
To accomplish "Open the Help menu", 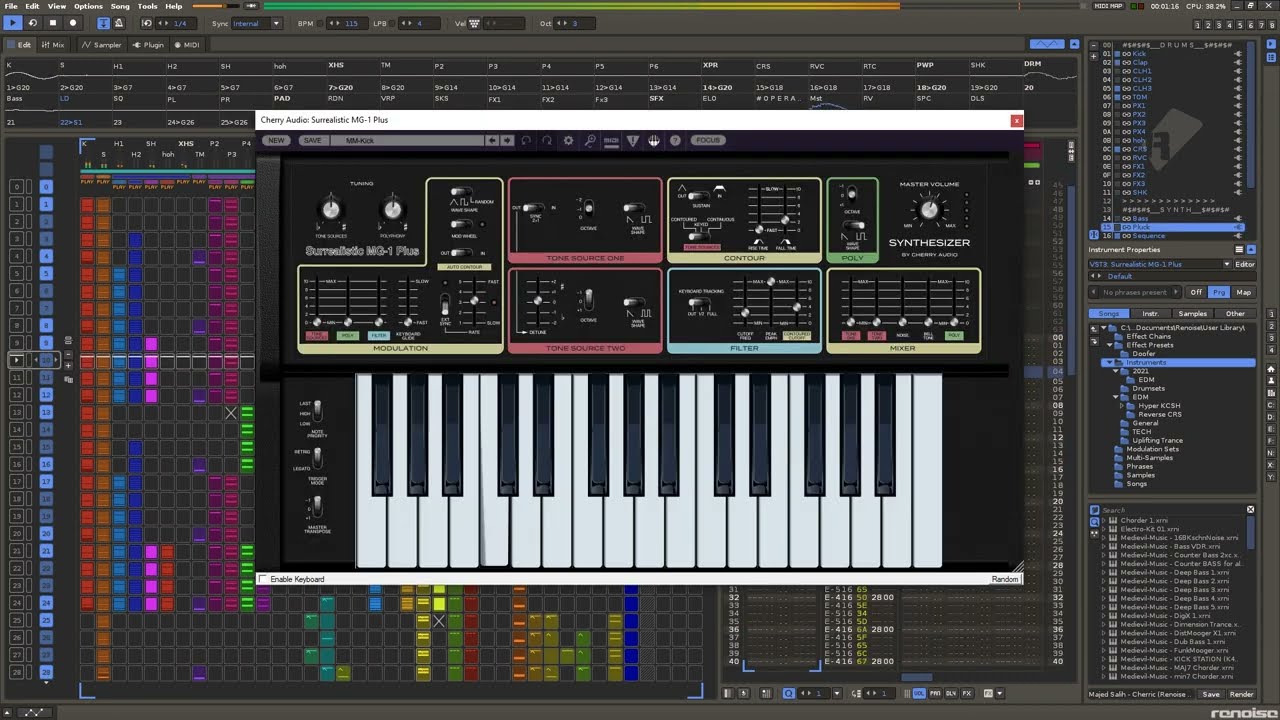I will [174, 6].
